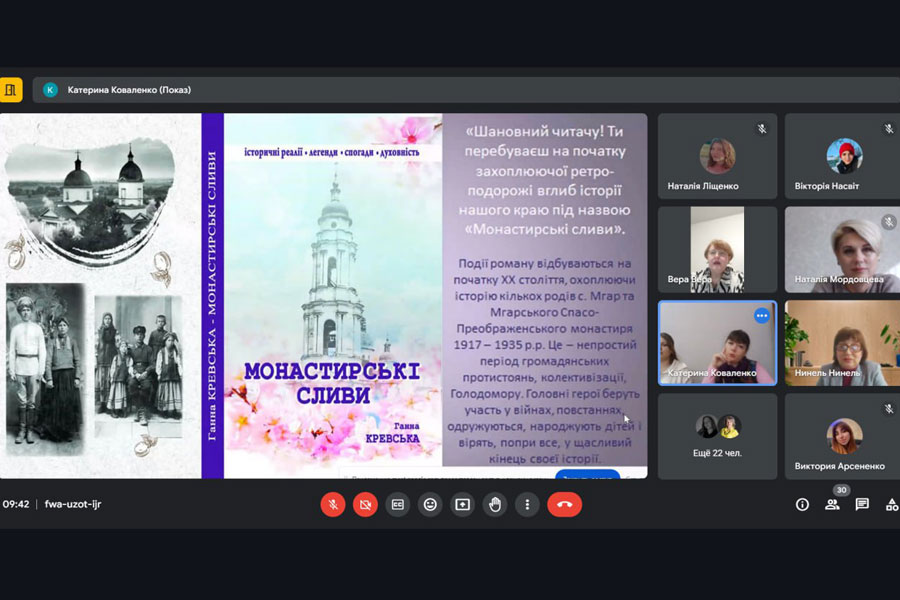Unmute the microphone in the call bar
Viewport: 900px width, 600px height.
point(332,505)
